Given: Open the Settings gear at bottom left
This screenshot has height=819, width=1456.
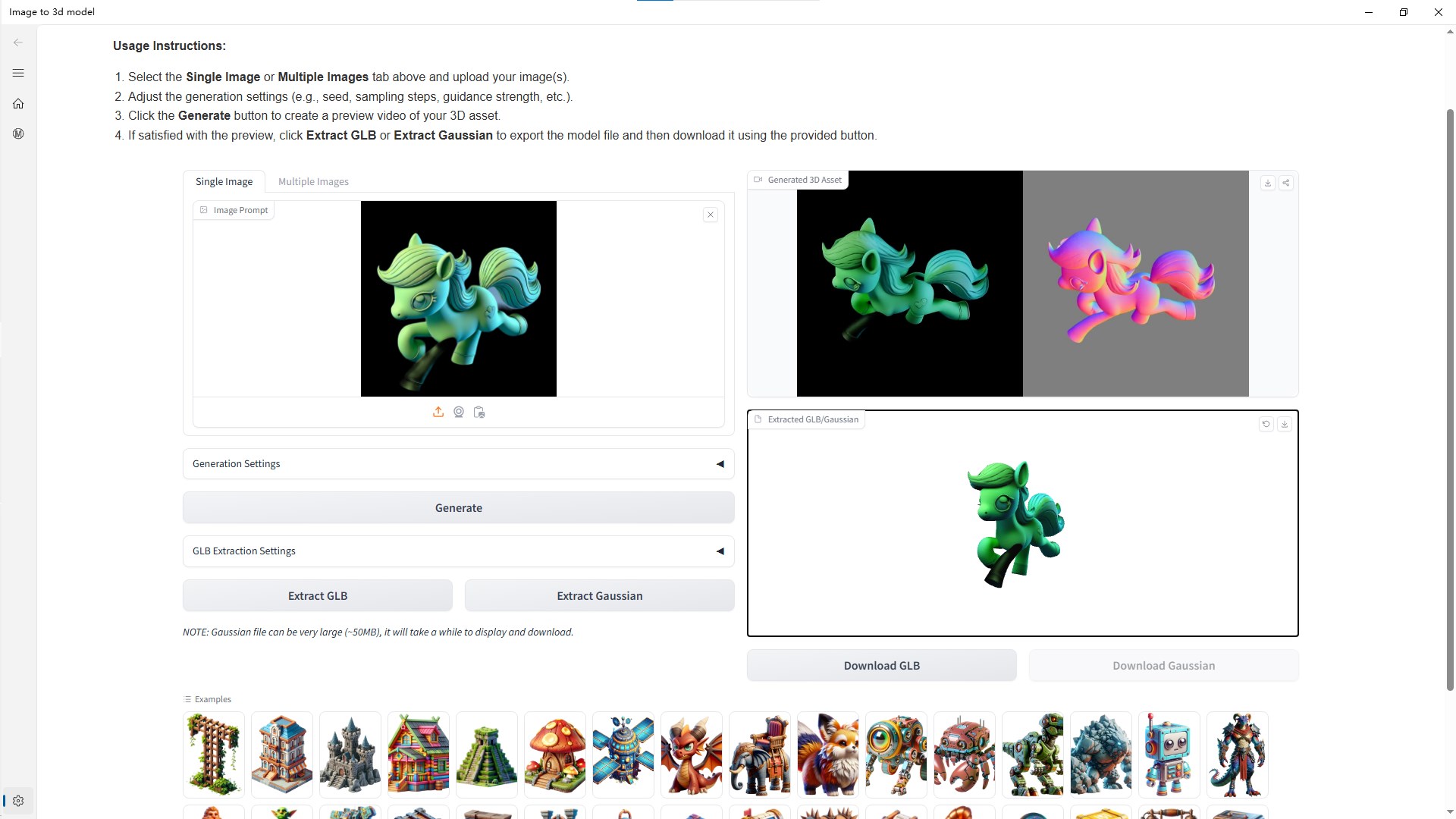Looking at the screenshot, I should tap(18, 800).
